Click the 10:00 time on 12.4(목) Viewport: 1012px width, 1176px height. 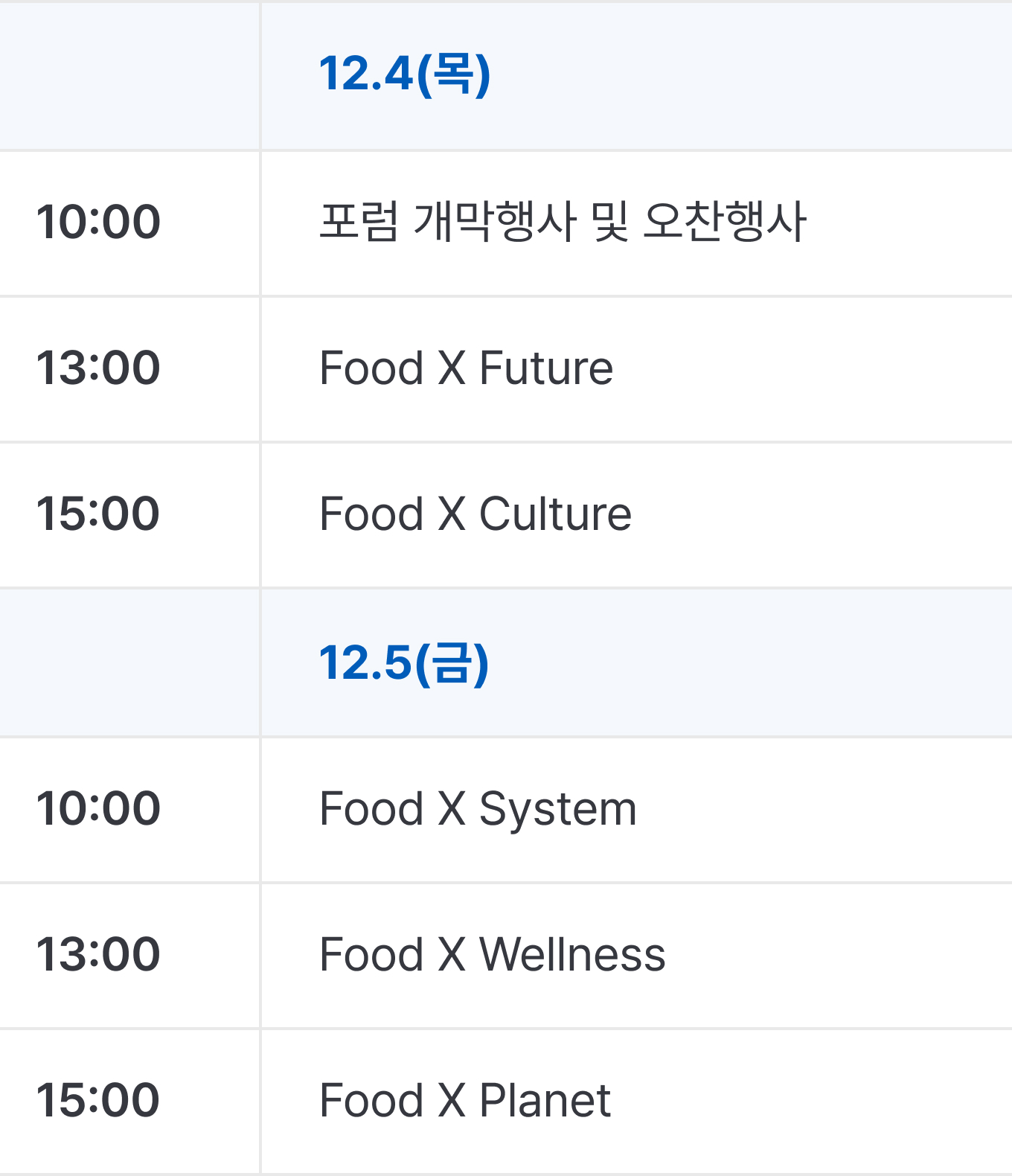point(98,222)
